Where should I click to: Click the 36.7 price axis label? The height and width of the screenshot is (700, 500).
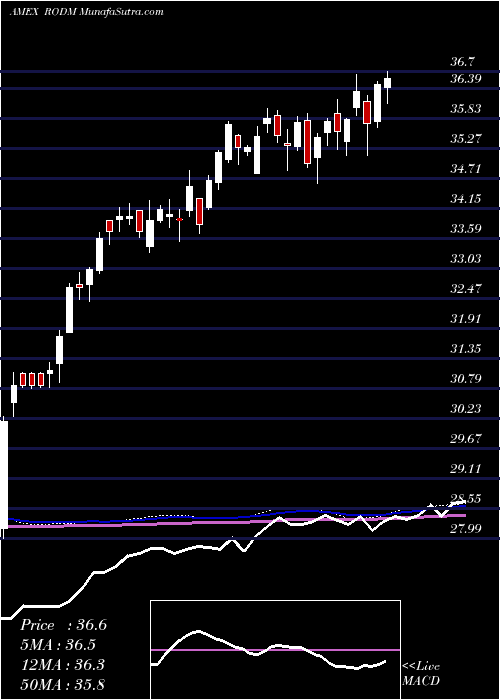point(464,62)
